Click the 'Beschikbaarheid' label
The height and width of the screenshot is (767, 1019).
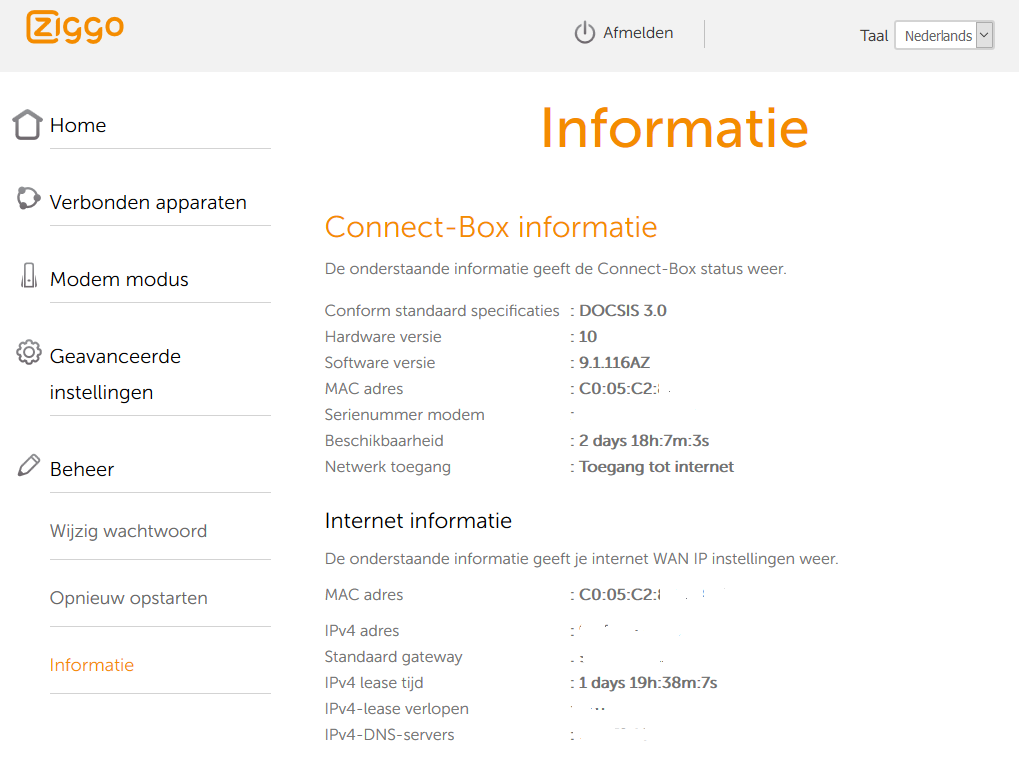click(x=384, y=441)
